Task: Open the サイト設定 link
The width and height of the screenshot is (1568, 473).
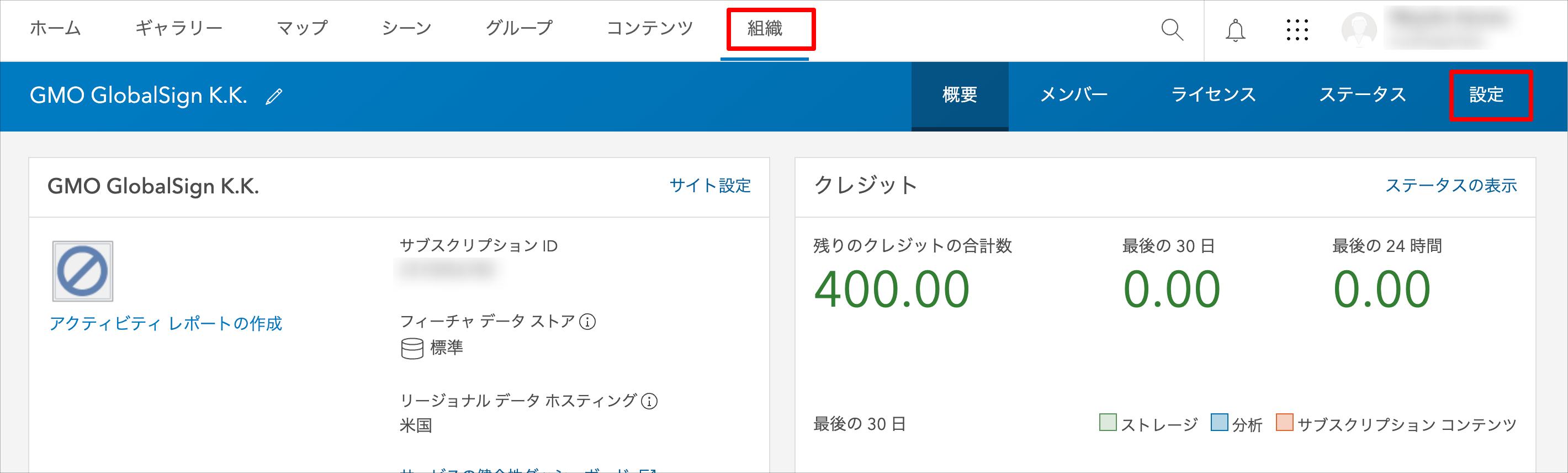Action: [x=709, y=186]
